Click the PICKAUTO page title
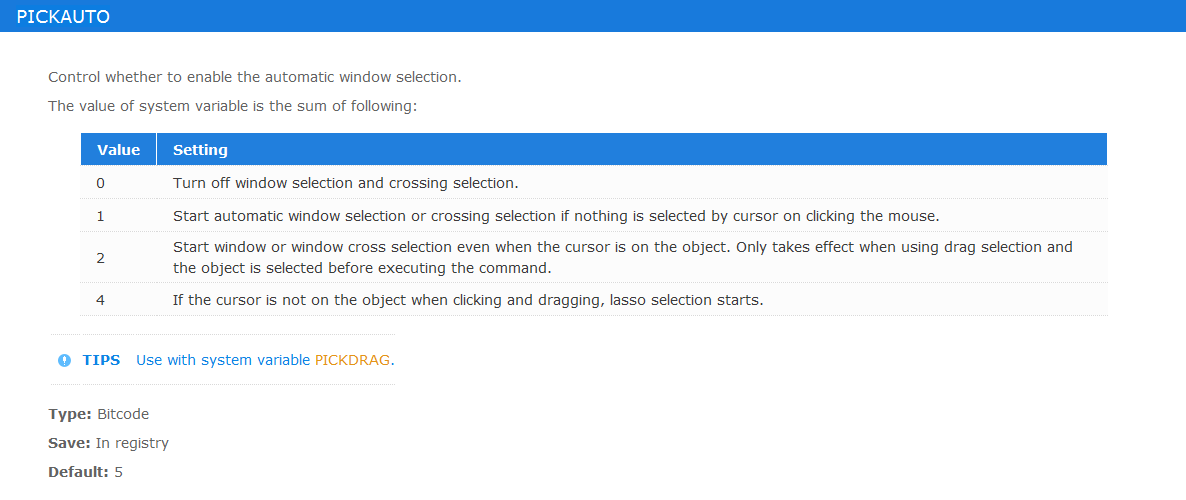The width and height of the screenshot is (1186, 500). click(63, 17)
